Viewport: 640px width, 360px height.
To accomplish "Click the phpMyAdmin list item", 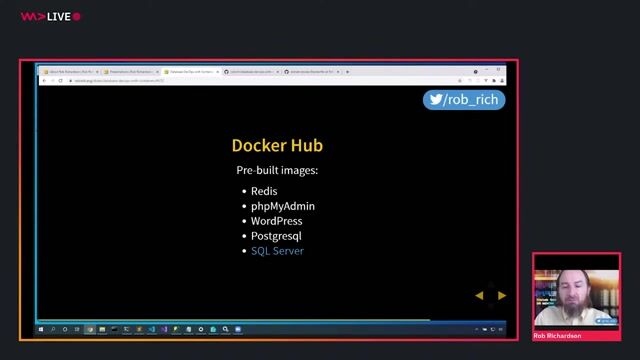I will coord(283,207).
